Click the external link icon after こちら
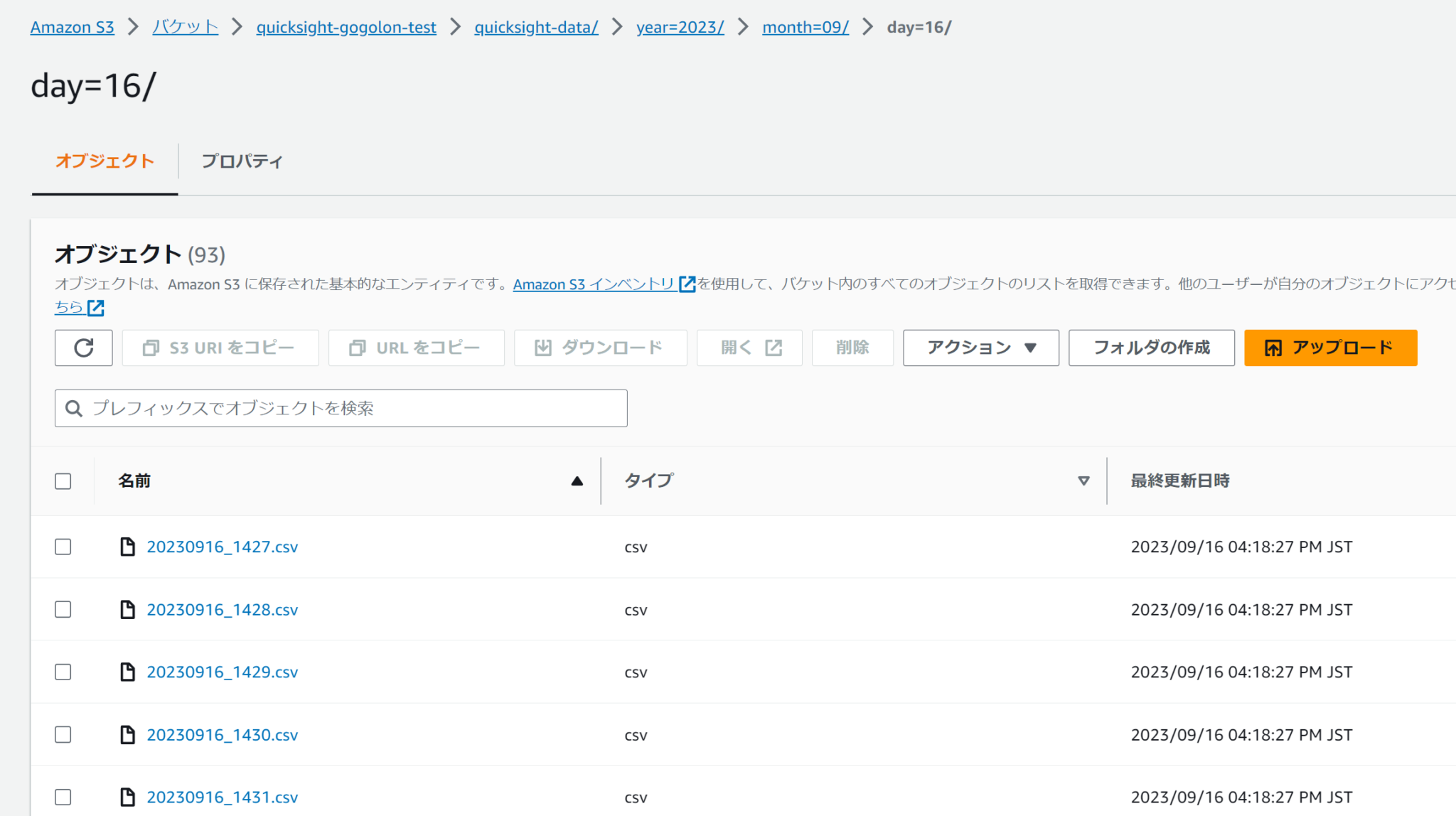Viewport: 1456px width, 816px height. pyautogui.click(x=95, y=308)
